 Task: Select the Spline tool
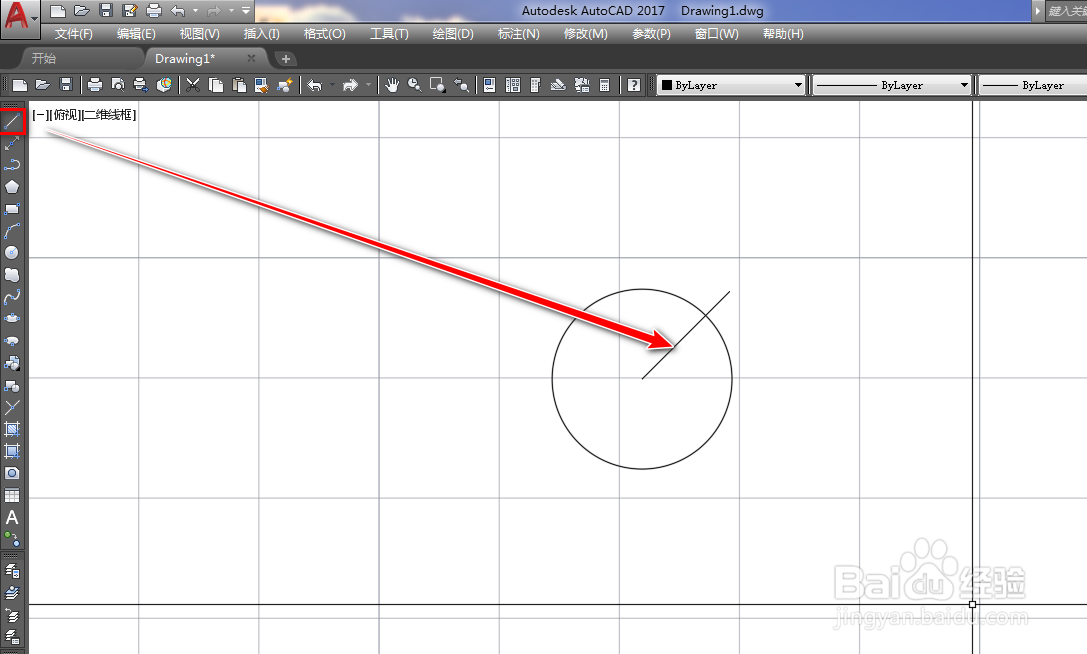[x=12, y=297]
